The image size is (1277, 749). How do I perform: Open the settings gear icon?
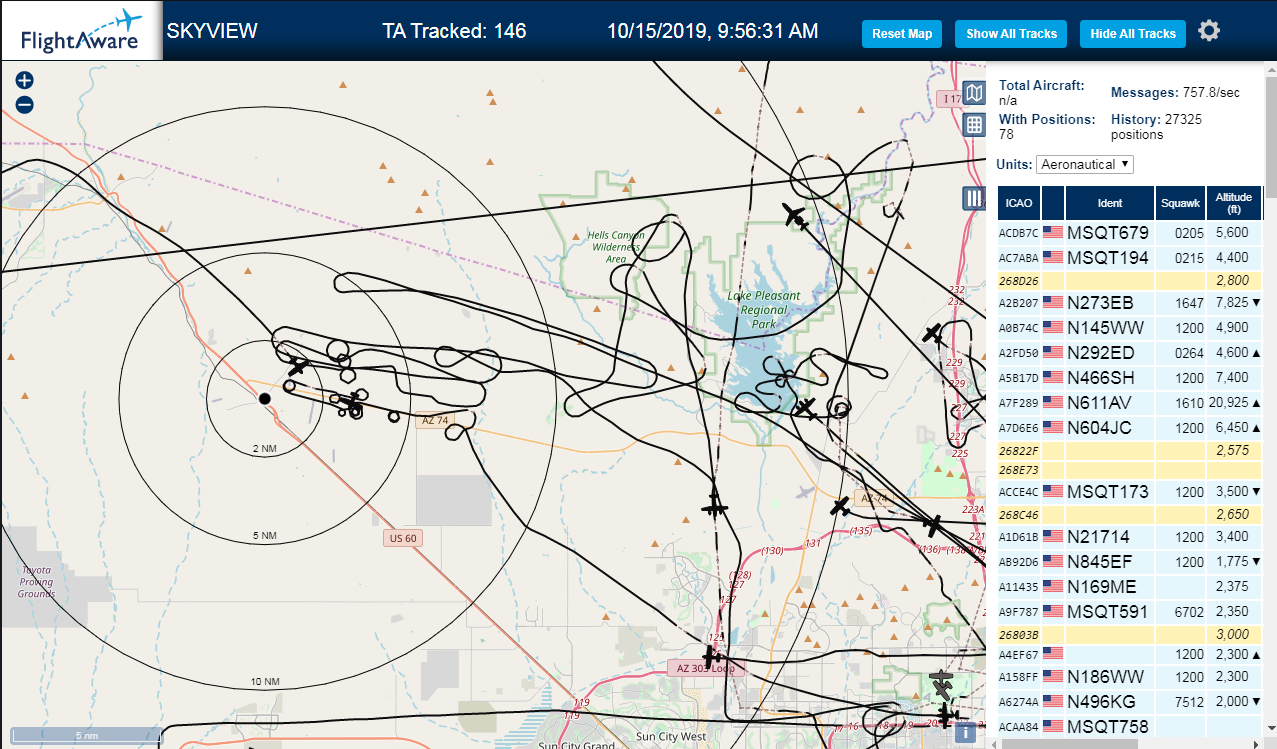pos(1209,32)
